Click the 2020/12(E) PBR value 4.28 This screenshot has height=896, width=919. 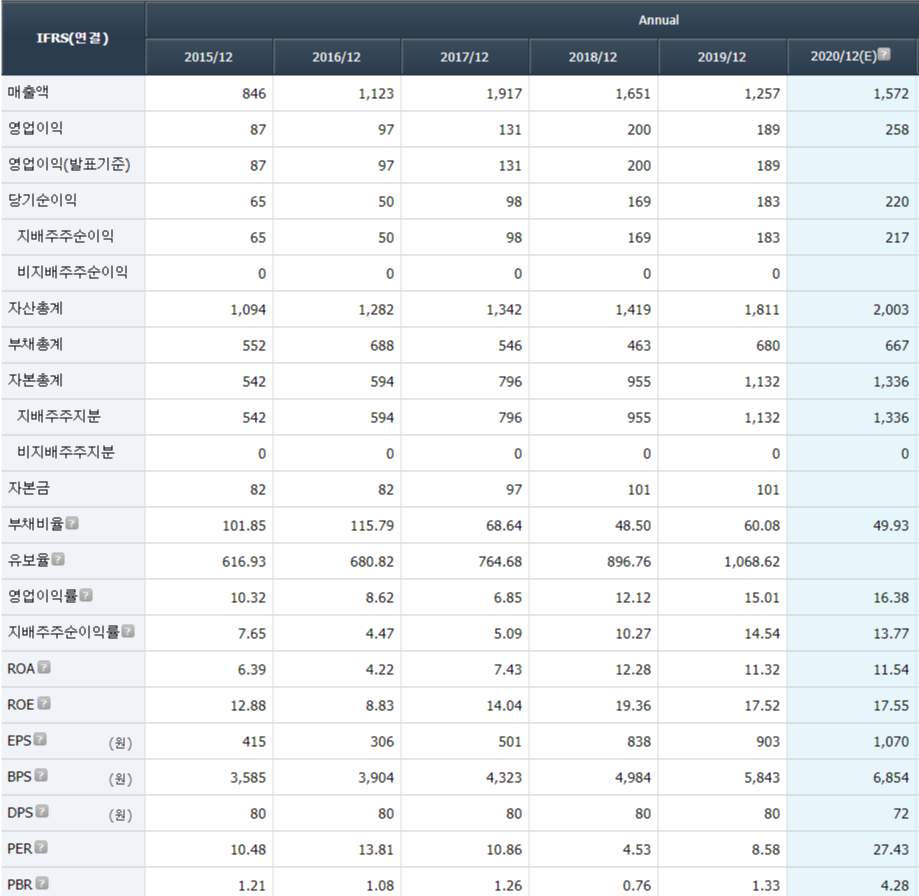coord(895,885)
